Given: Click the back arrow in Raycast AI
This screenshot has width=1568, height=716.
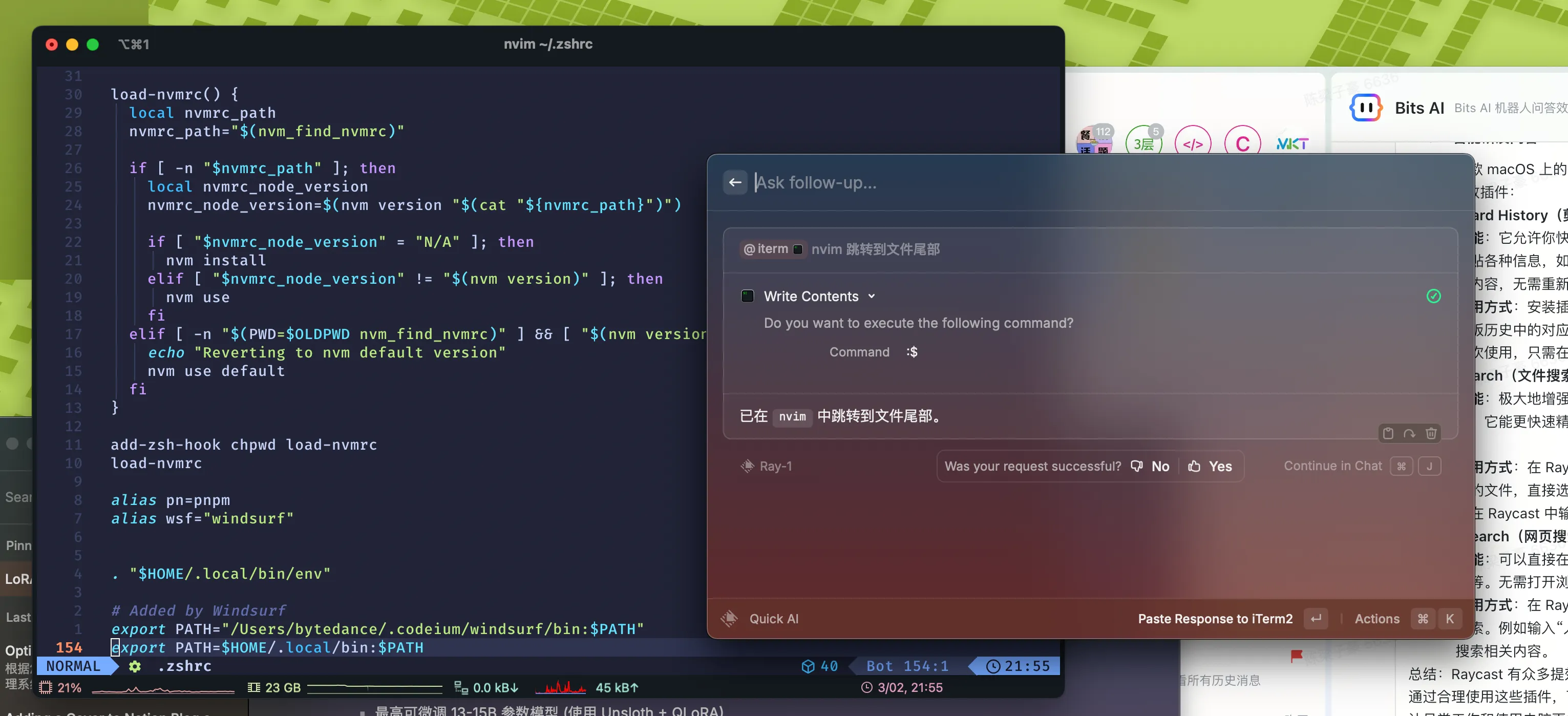Looking at the screenshot, I should (x=735, y=182).
